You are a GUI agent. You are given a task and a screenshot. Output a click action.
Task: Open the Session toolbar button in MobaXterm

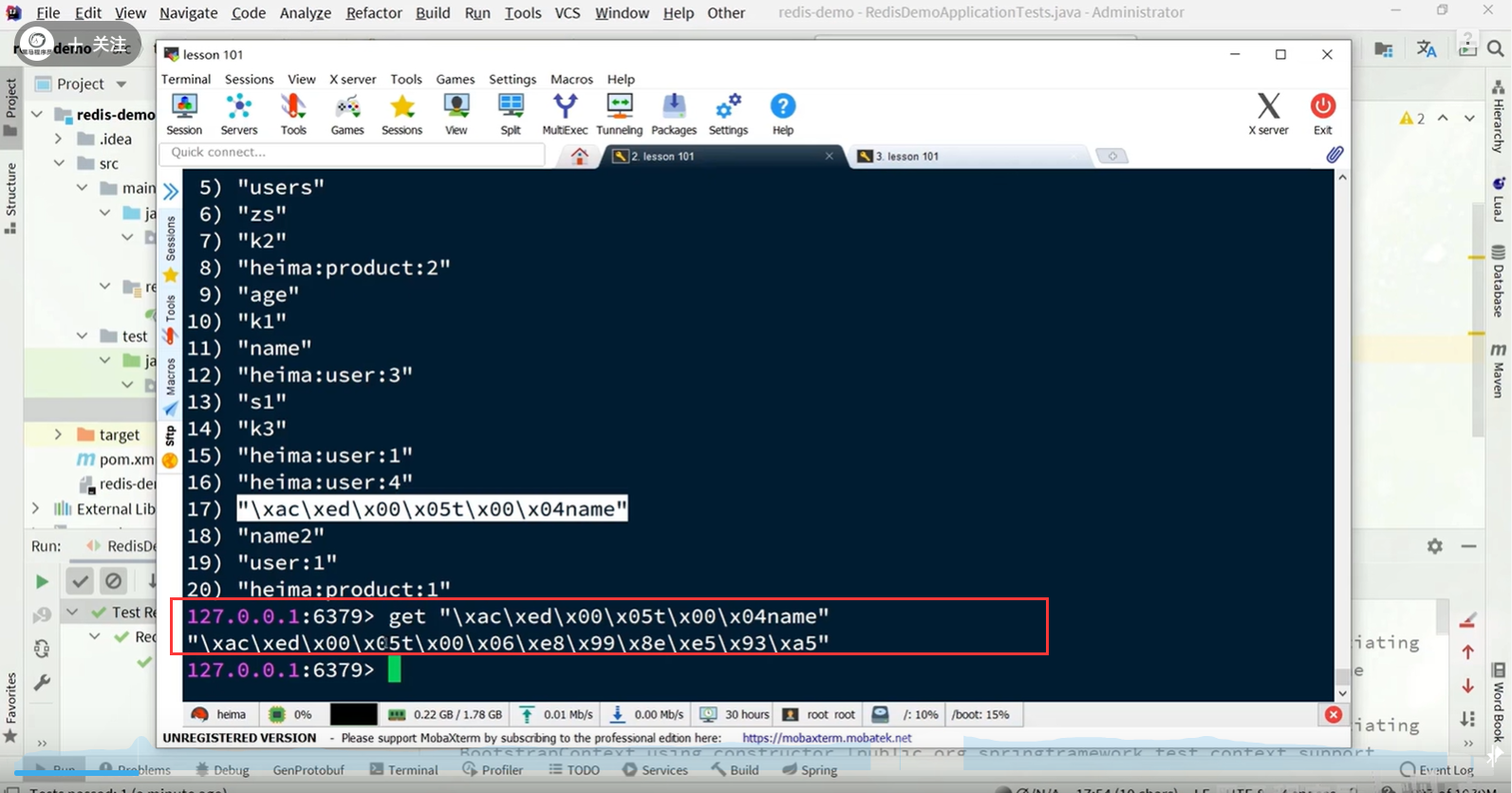point(184,115)
